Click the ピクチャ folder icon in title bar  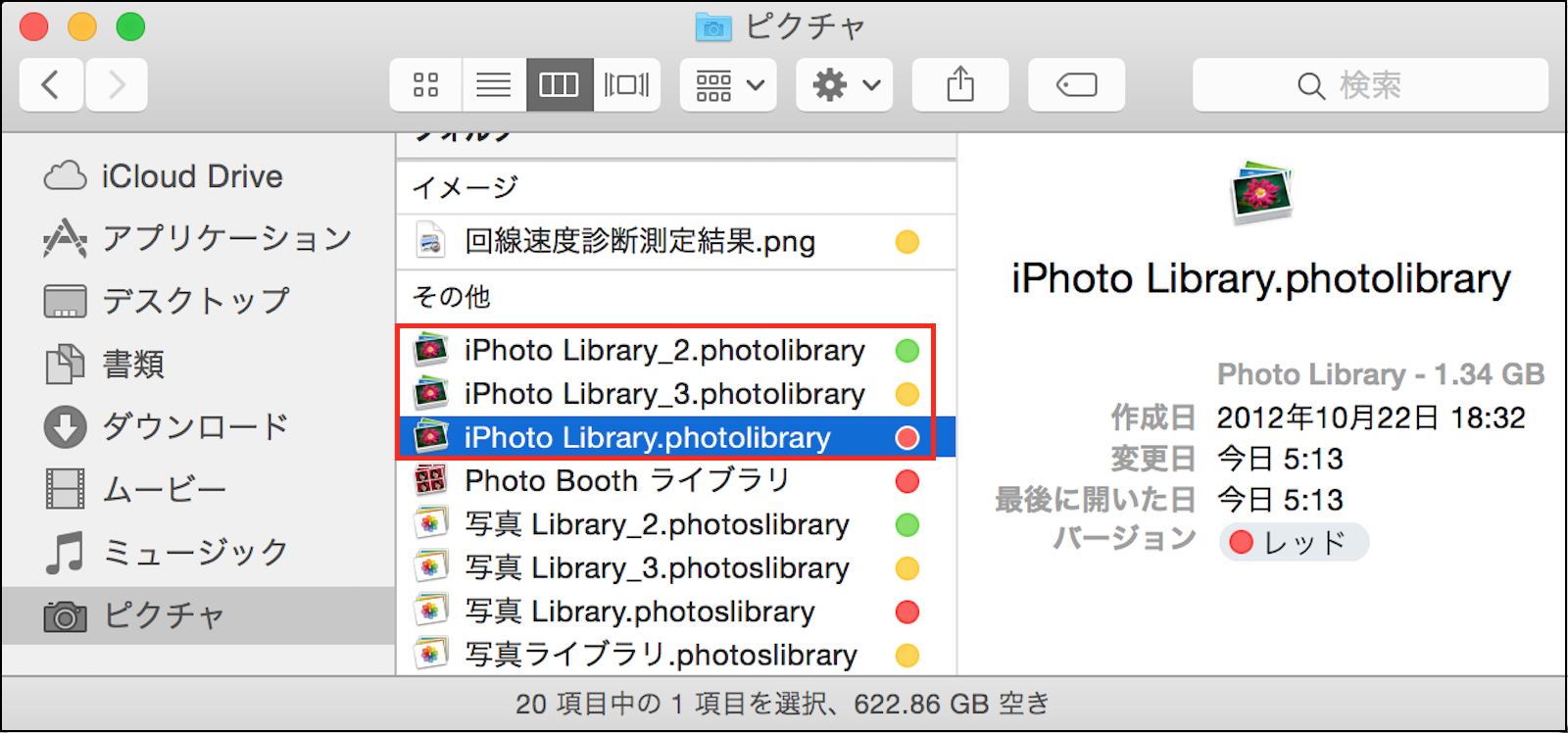(713, 27)
